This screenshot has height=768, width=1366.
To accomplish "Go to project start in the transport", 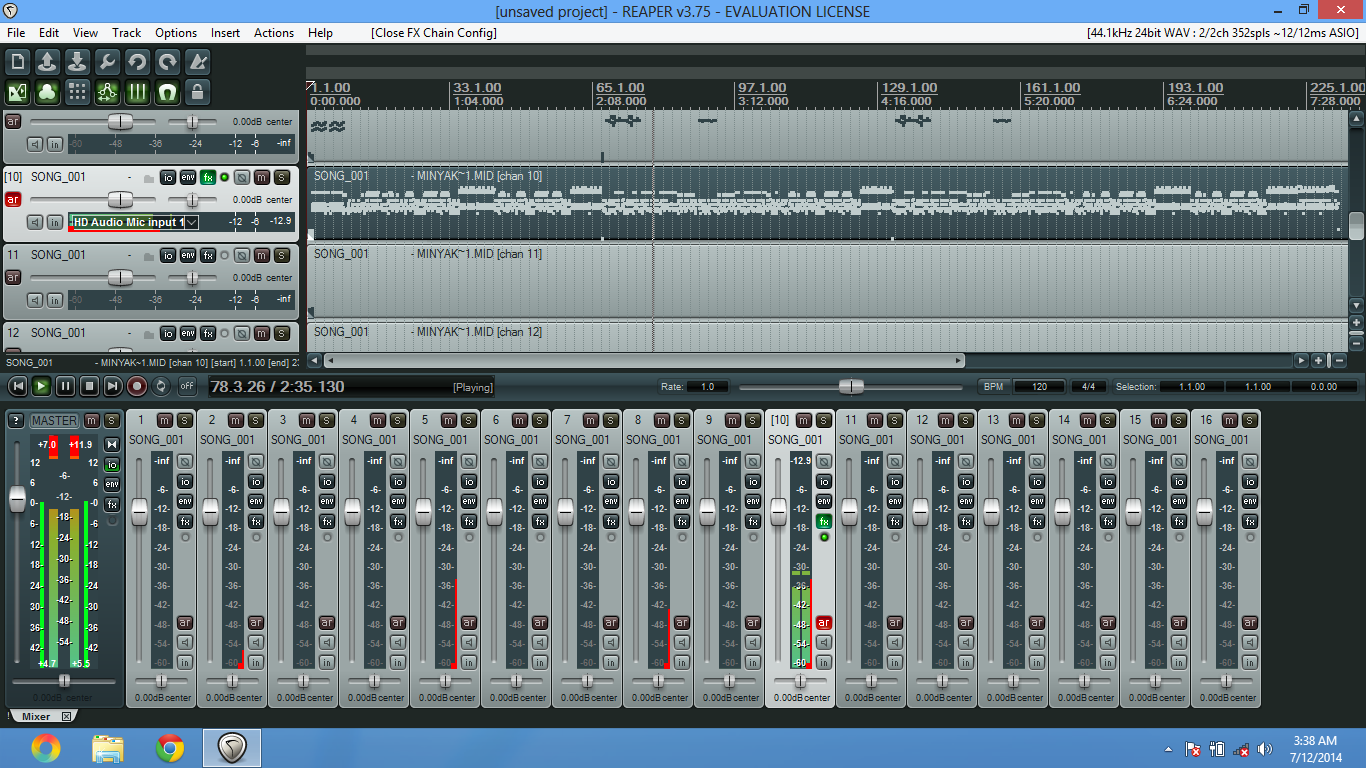I will [x=17, y=385].
